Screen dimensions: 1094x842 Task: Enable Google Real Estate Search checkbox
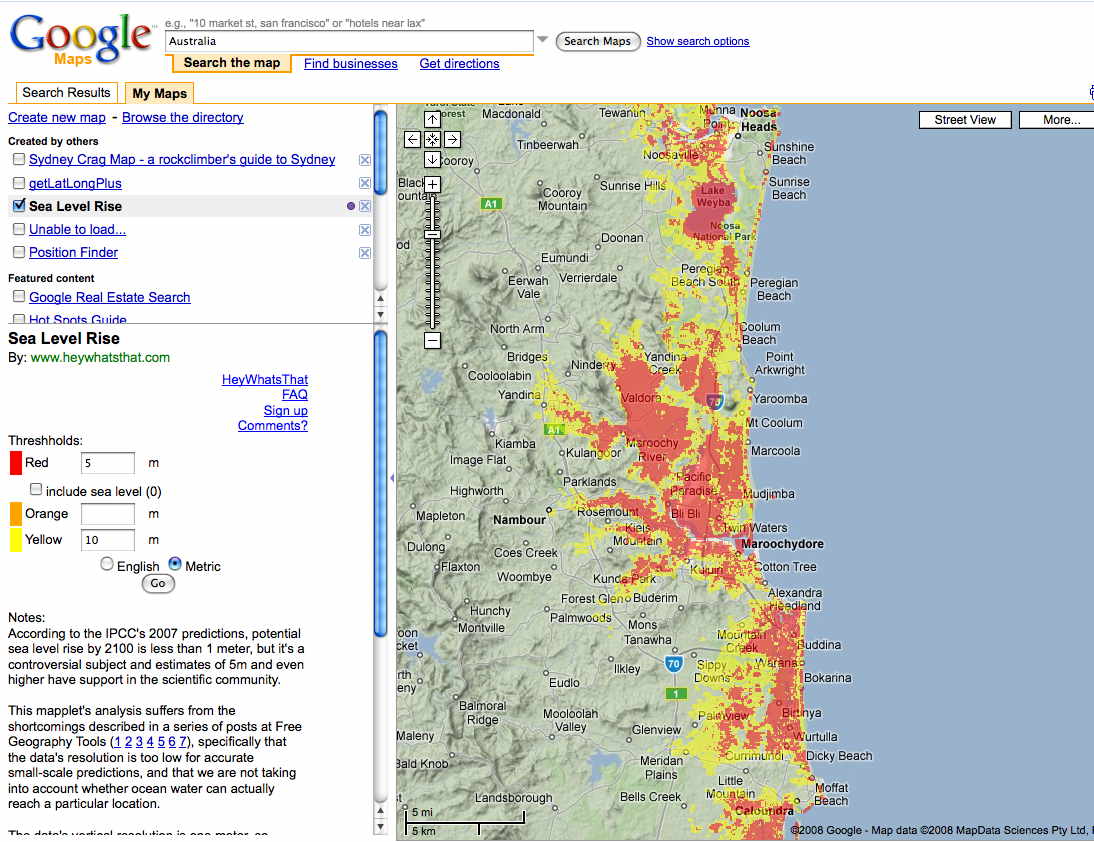[x=19, y=296]
